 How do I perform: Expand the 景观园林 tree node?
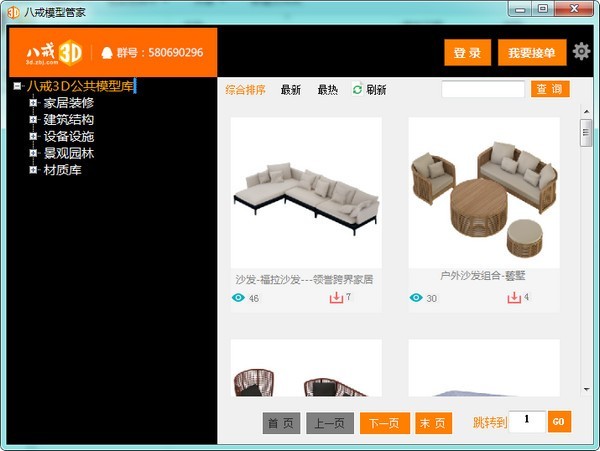pyautogui.click(x=33, y=153)
